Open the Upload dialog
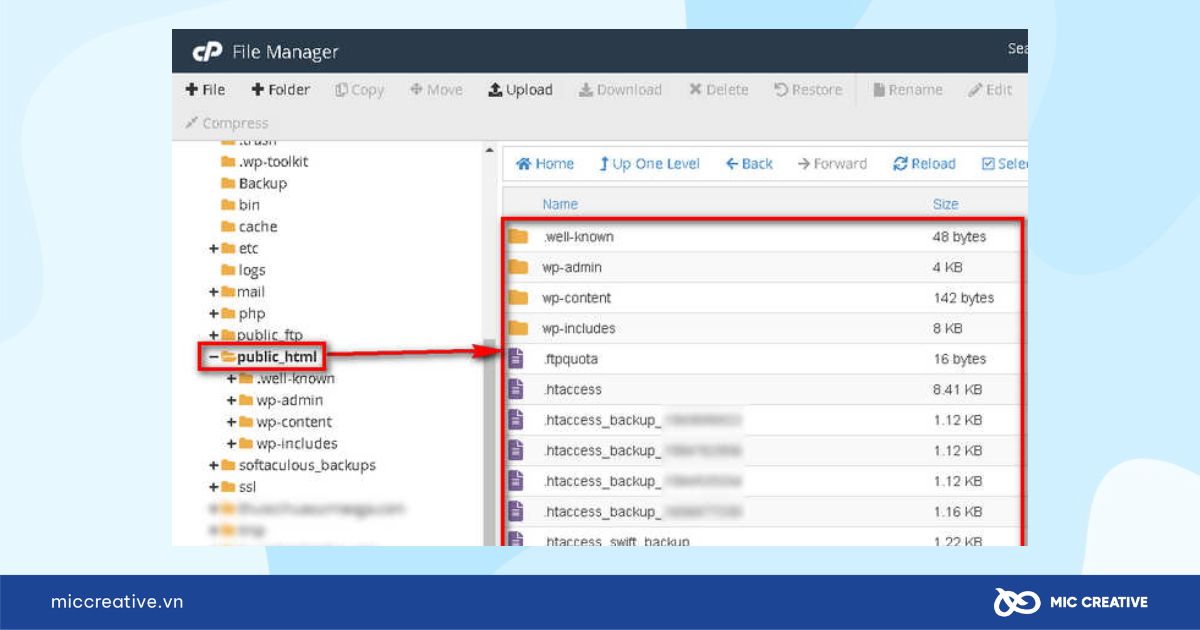 click(x=520, y=90)
